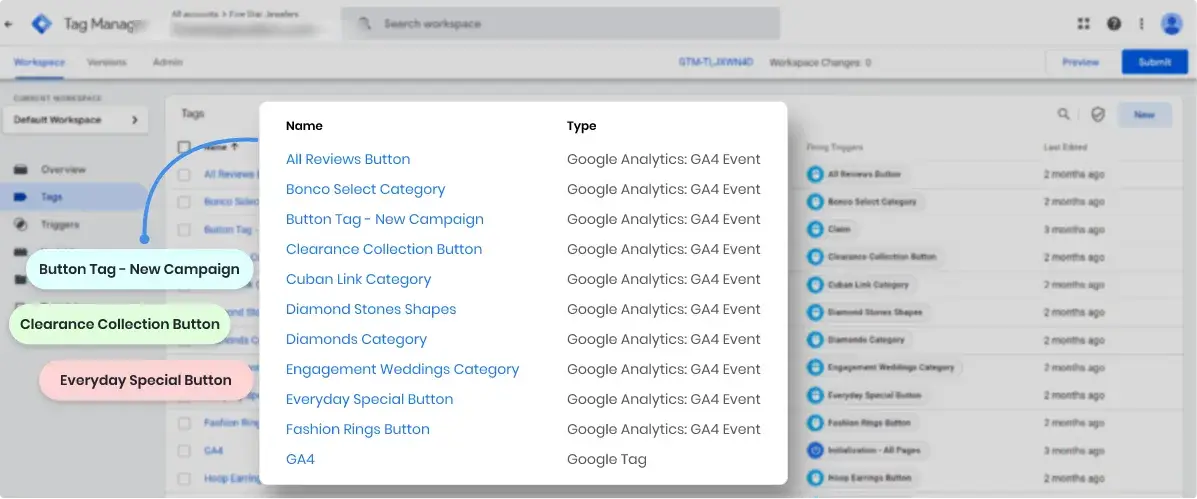Click the Initialization - All Pages trigger icon
1197x499 pixels.
click(x=816, y=450)
